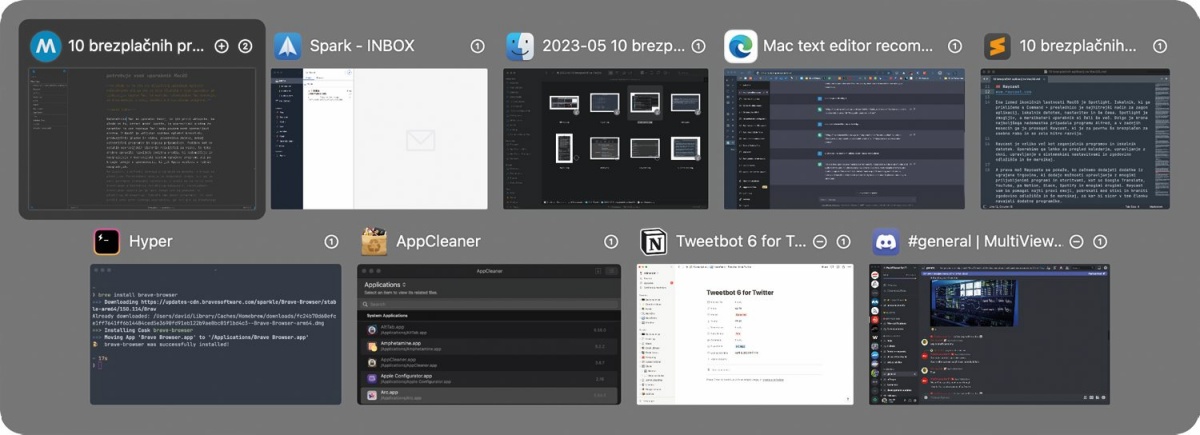Switch to the Discord window thumbnail
The width and height of the screenshot is (1200, 435).
989,335
